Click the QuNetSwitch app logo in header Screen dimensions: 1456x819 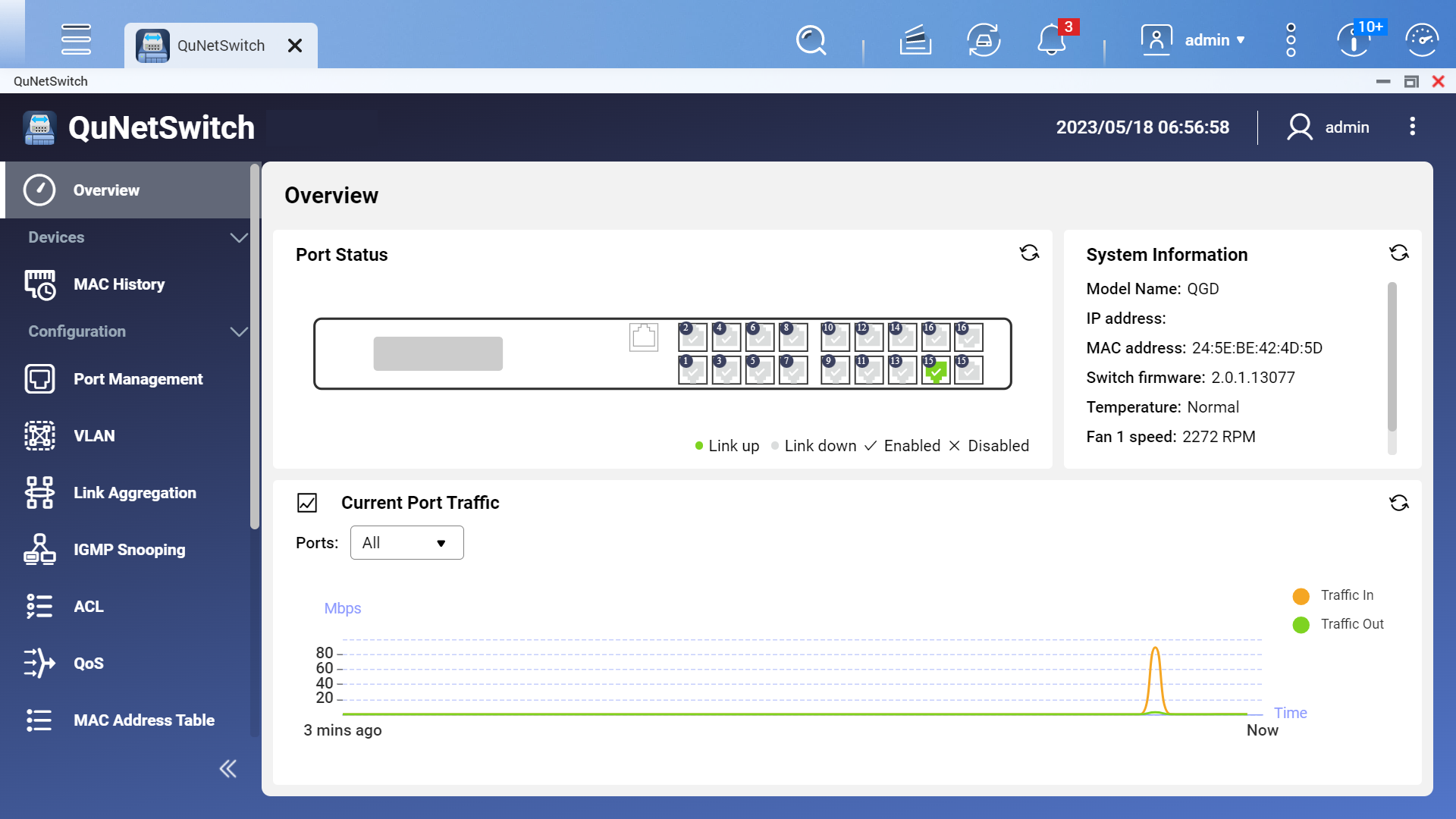pyautogui.click(x=39, y=127)
